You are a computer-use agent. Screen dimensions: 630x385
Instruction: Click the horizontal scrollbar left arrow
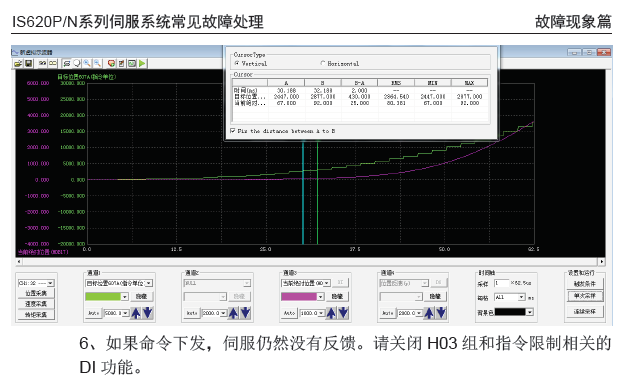coord(19,262)
